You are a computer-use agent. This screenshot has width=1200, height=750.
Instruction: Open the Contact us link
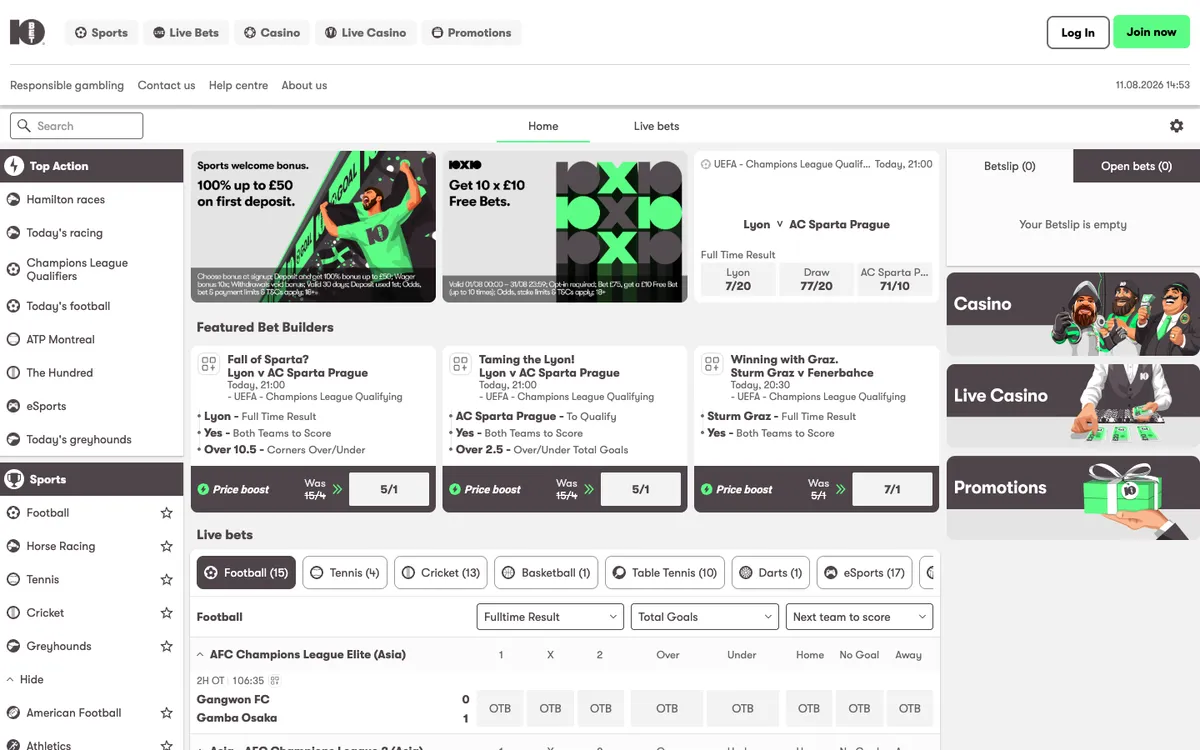tap(166, 85)
